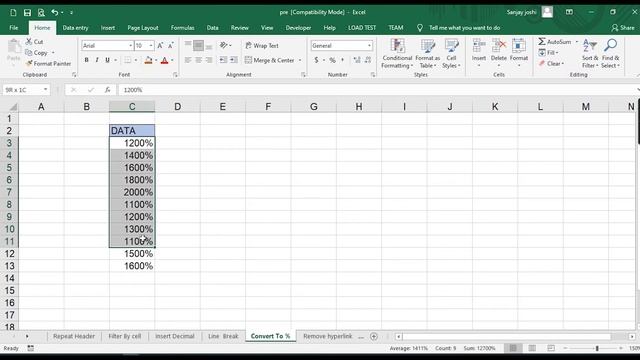Screen dimensions: 640x360
Task: Click the zoom slider handle in status bar
Action: point(597,348)
